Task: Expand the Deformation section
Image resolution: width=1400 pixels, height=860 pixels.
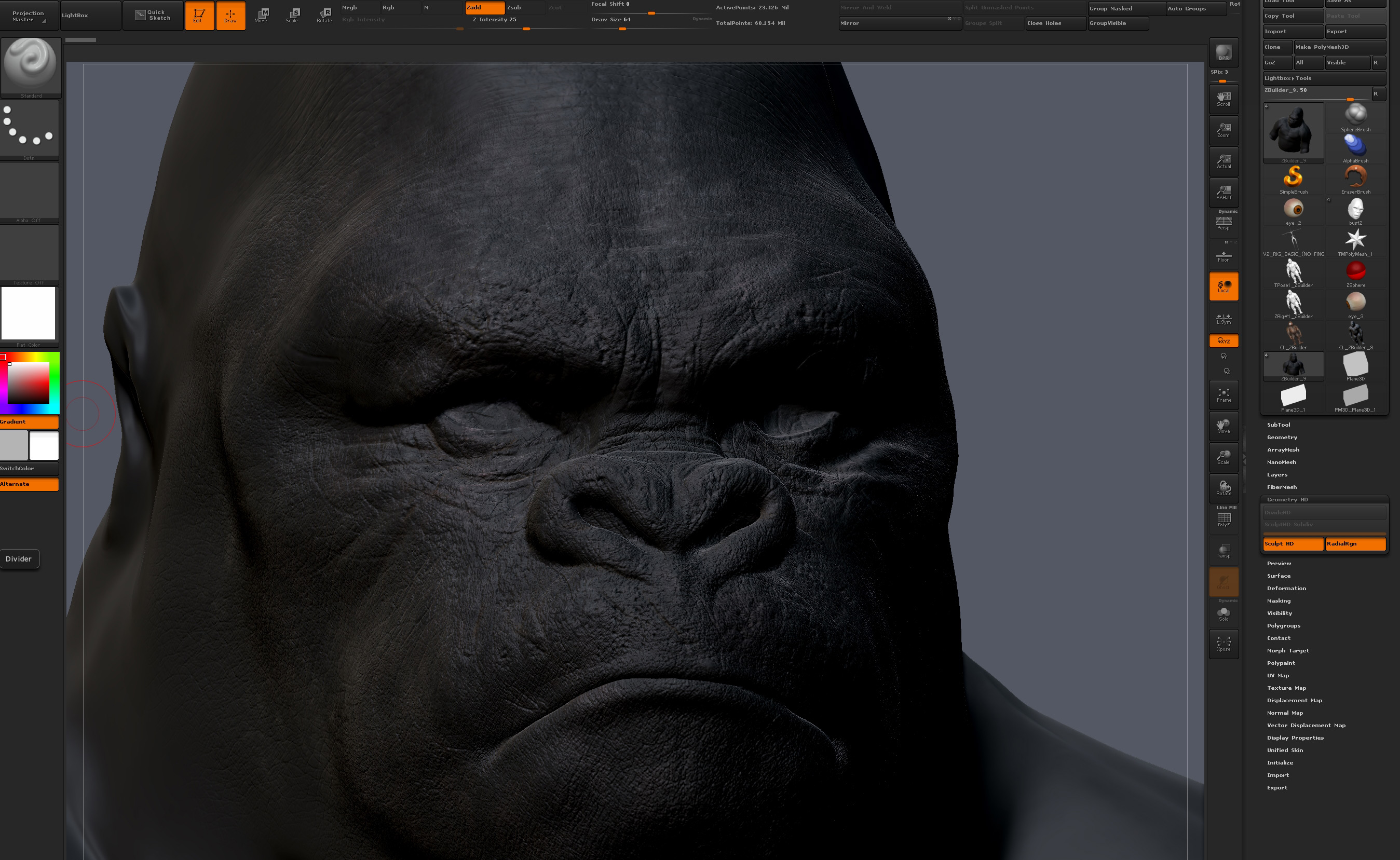Action: coord(1287,589)
